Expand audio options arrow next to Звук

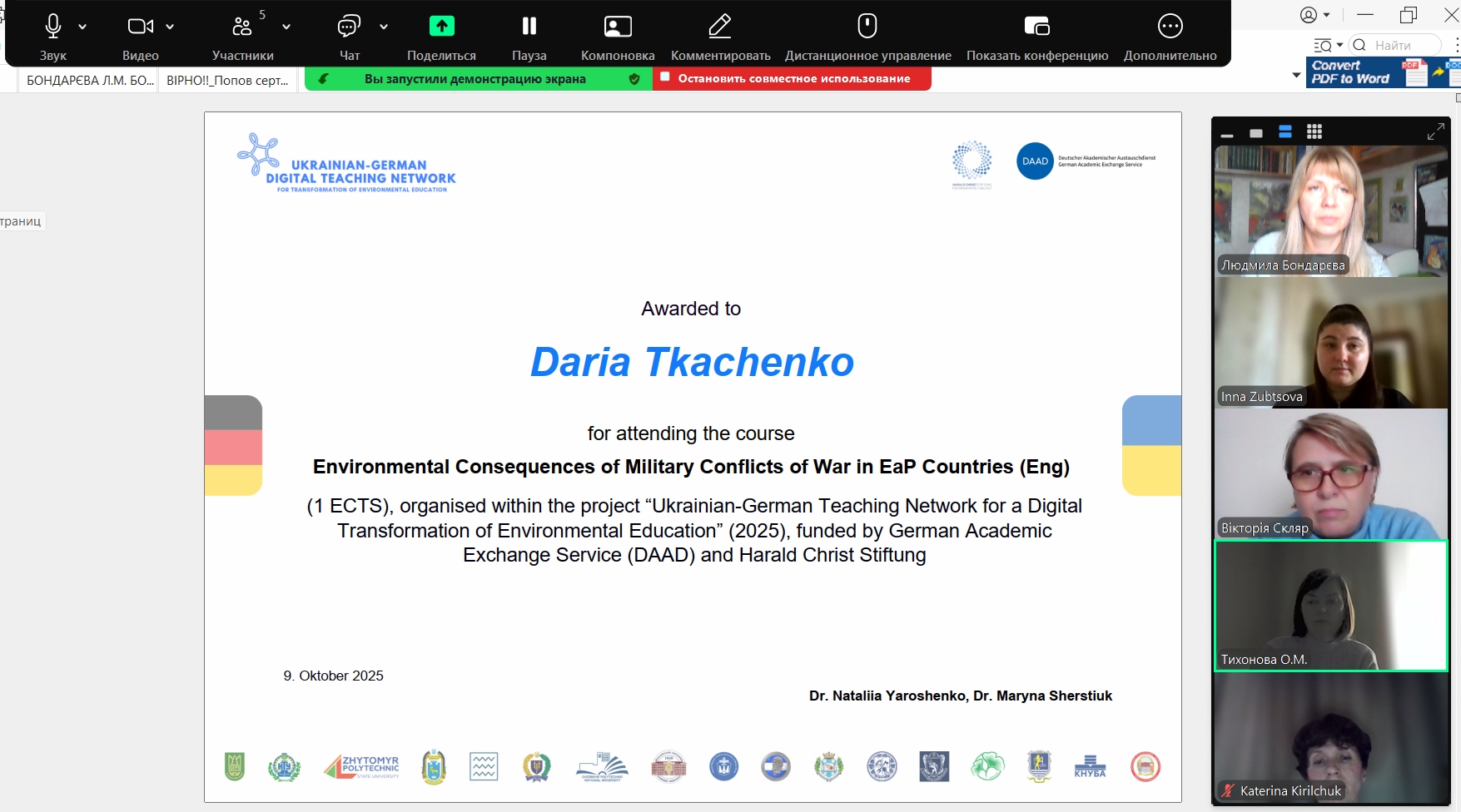pos(82,27)
